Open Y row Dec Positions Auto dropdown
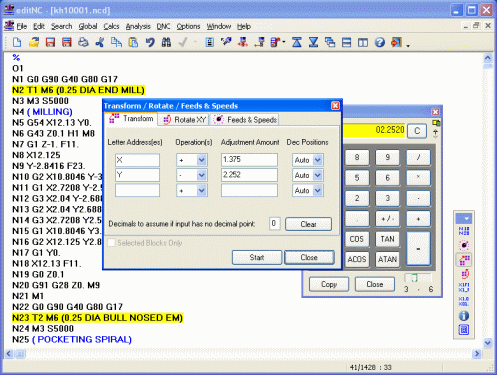497x375 pixels. [x=318, y=175]
